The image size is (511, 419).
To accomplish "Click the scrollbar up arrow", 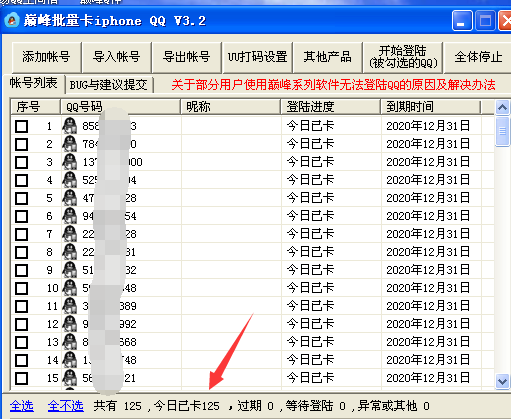I will coord(502,107).
